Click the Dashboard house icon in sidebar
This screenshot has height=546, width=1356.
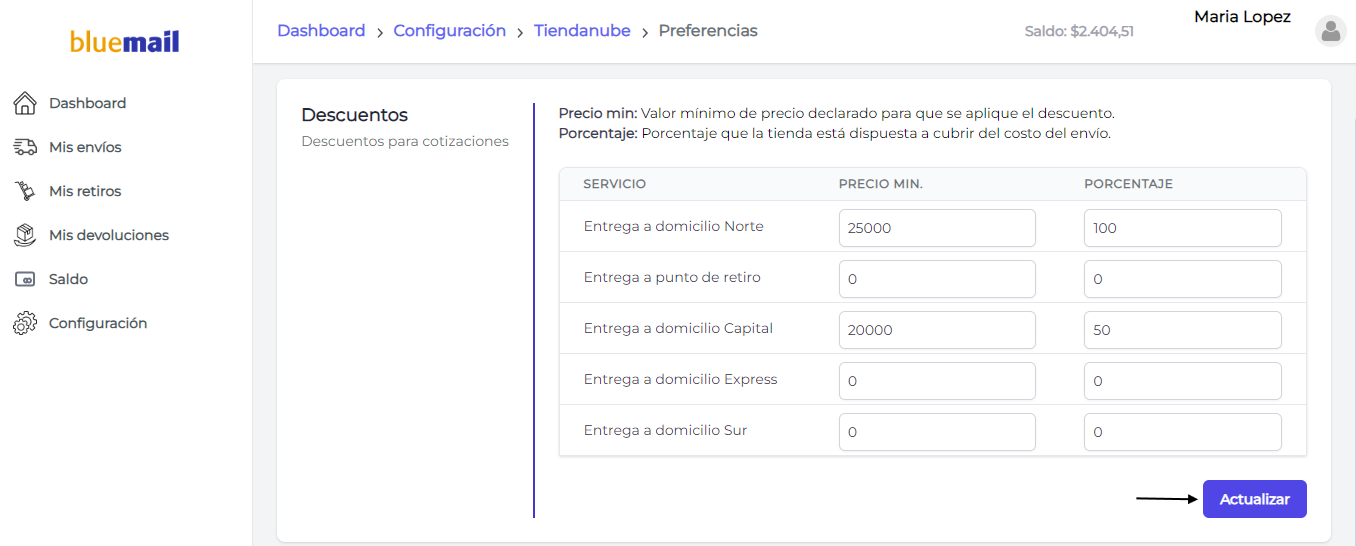pos(25,103)
